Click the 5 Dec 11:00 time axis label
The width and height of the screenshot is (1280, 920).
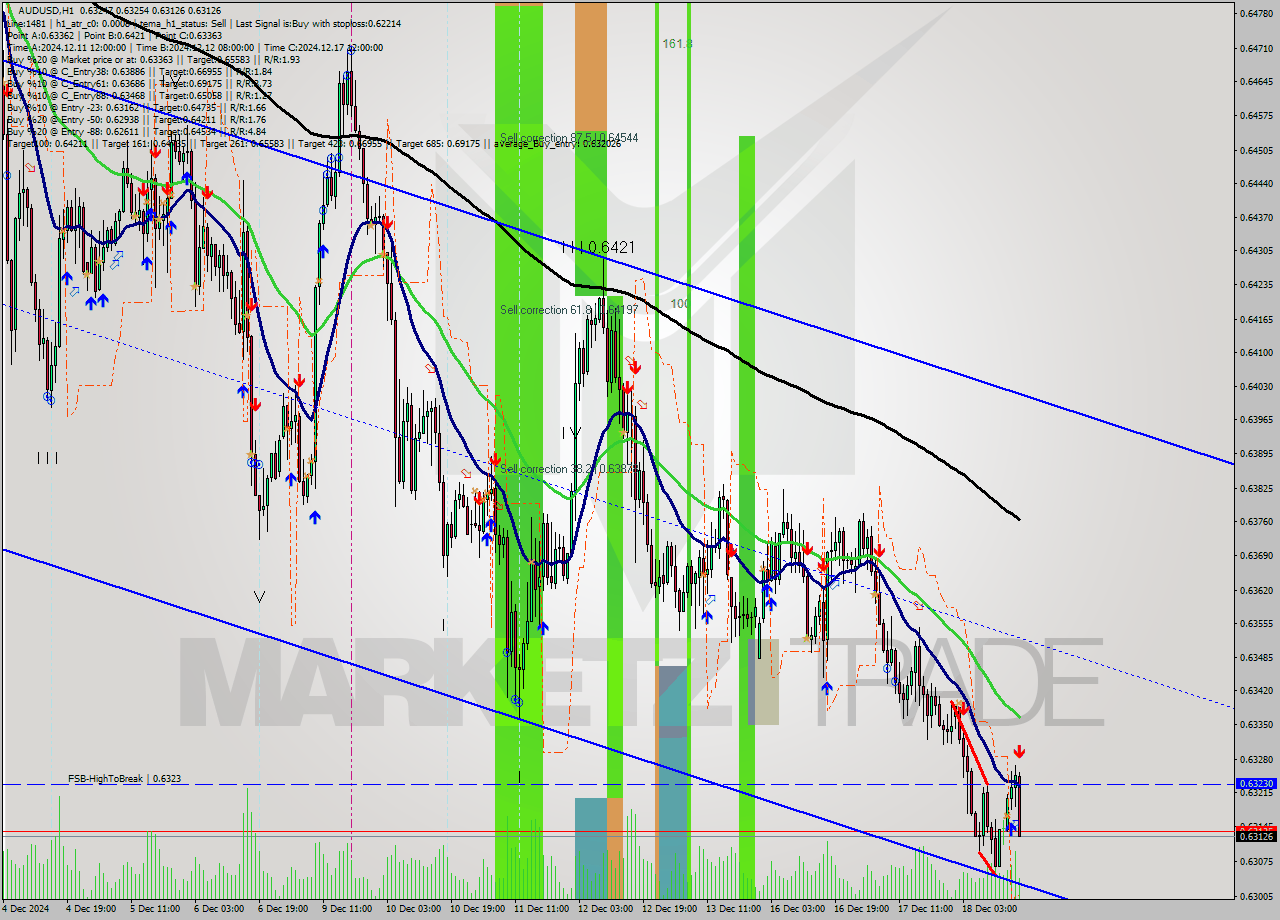click(x=154, y=909)
